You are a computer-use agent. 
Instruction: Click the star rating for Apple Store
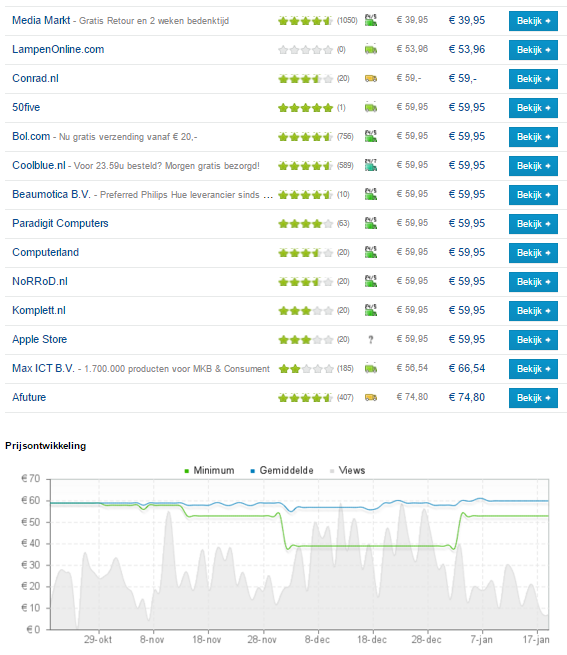point(305,340)
